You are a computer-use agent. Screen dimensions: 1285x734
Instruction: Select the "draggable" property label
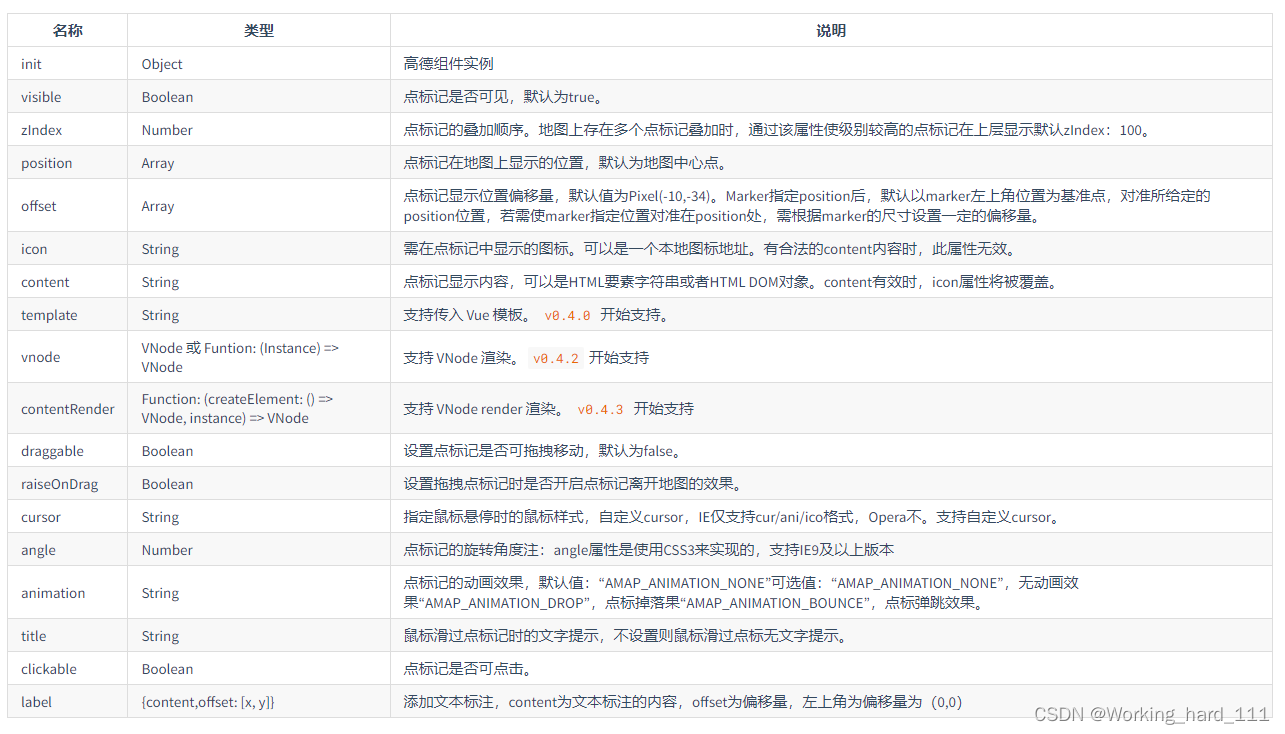[51, 450]
